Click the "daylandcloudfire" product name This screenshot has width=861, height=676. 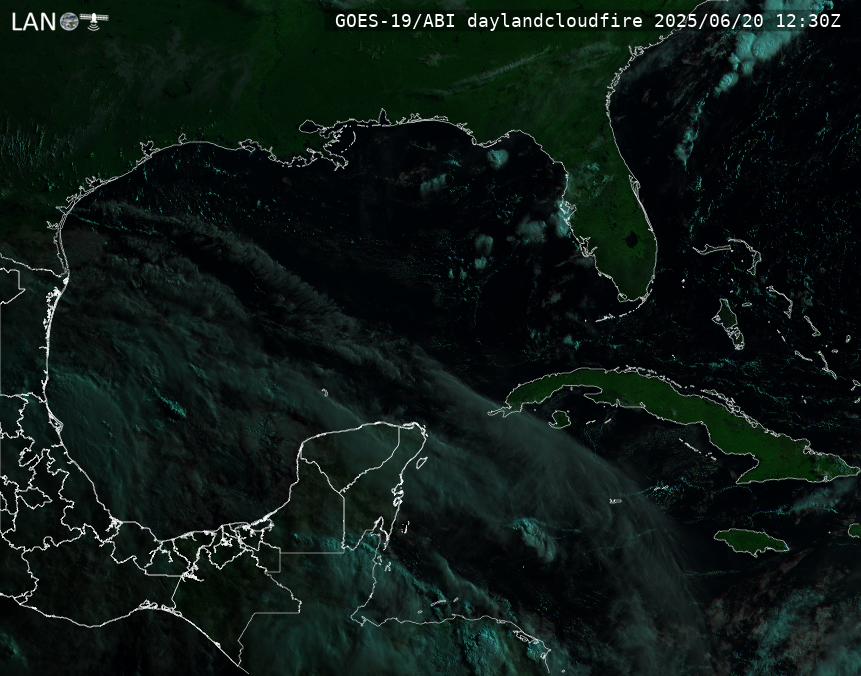[x=555, y=21]
